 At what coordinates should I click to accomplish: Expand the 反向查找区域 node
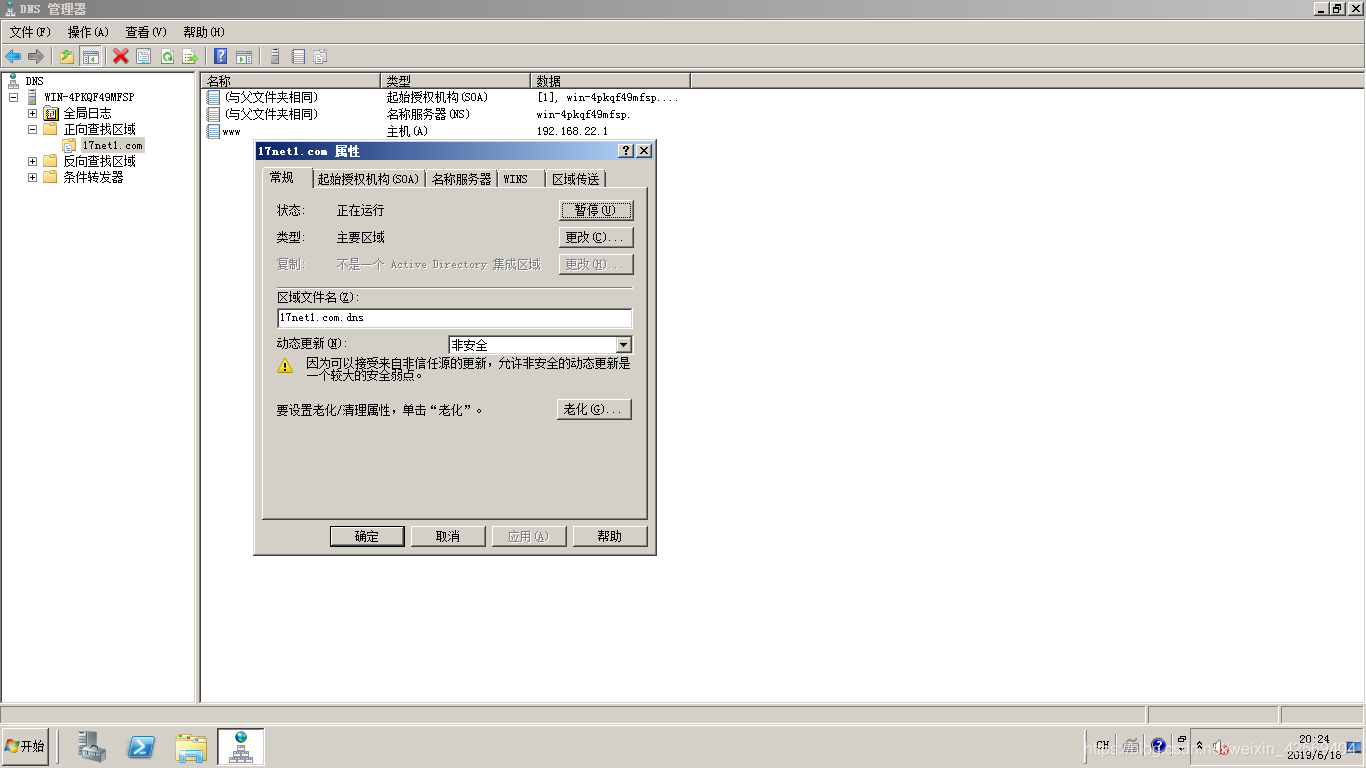click(32, 161)
